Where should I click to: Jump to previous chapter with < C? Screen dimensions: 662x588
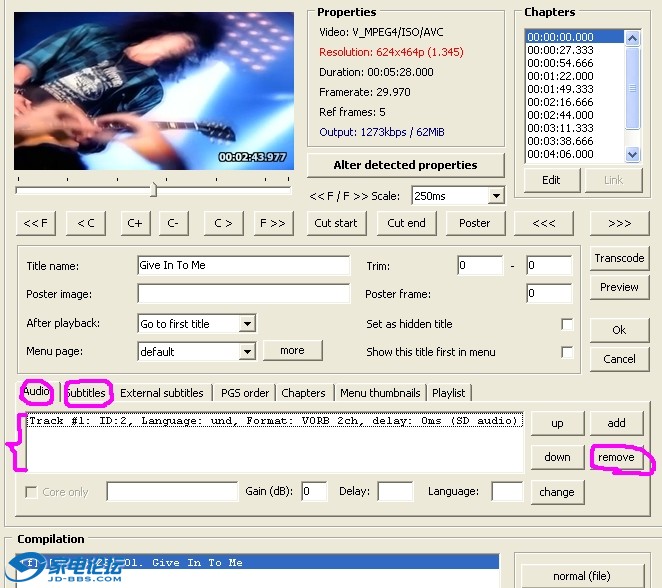85,222
